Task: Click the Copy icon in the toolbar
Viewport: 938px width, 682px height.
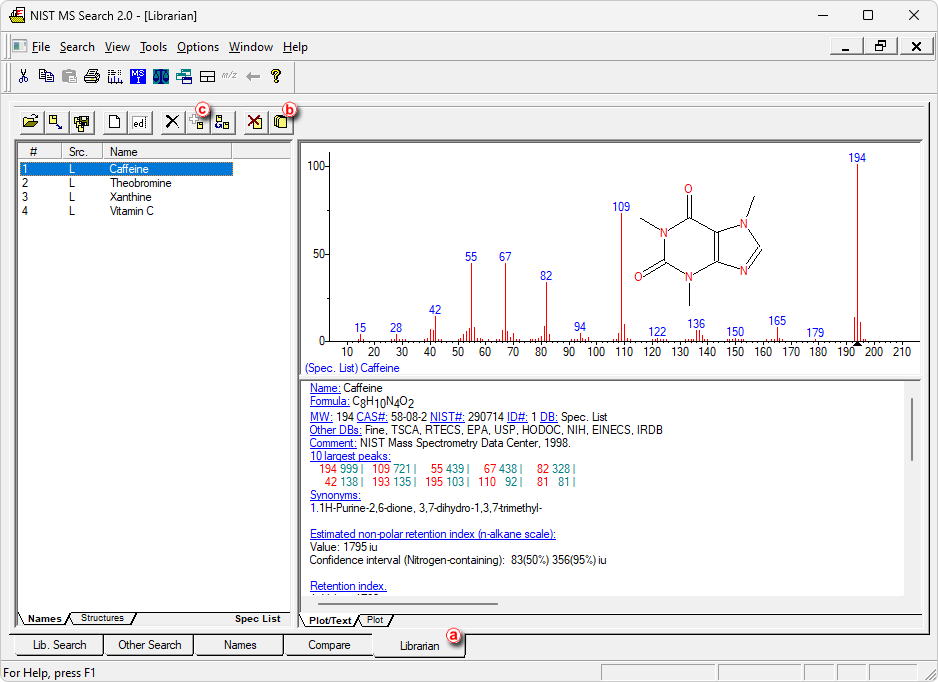Action: 46,76
